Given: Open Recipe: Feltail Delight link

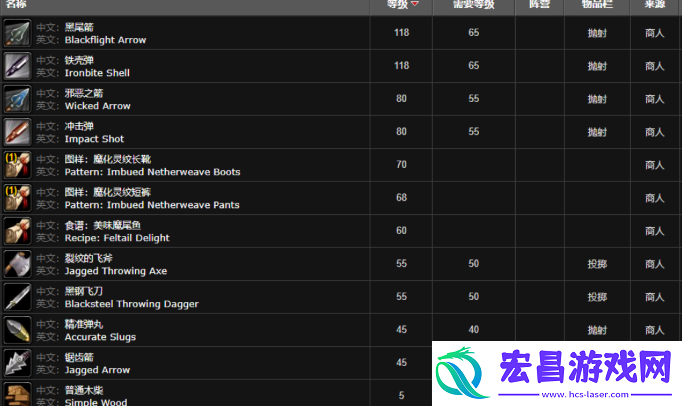Looking at the screenshot, I should [117, 238].
